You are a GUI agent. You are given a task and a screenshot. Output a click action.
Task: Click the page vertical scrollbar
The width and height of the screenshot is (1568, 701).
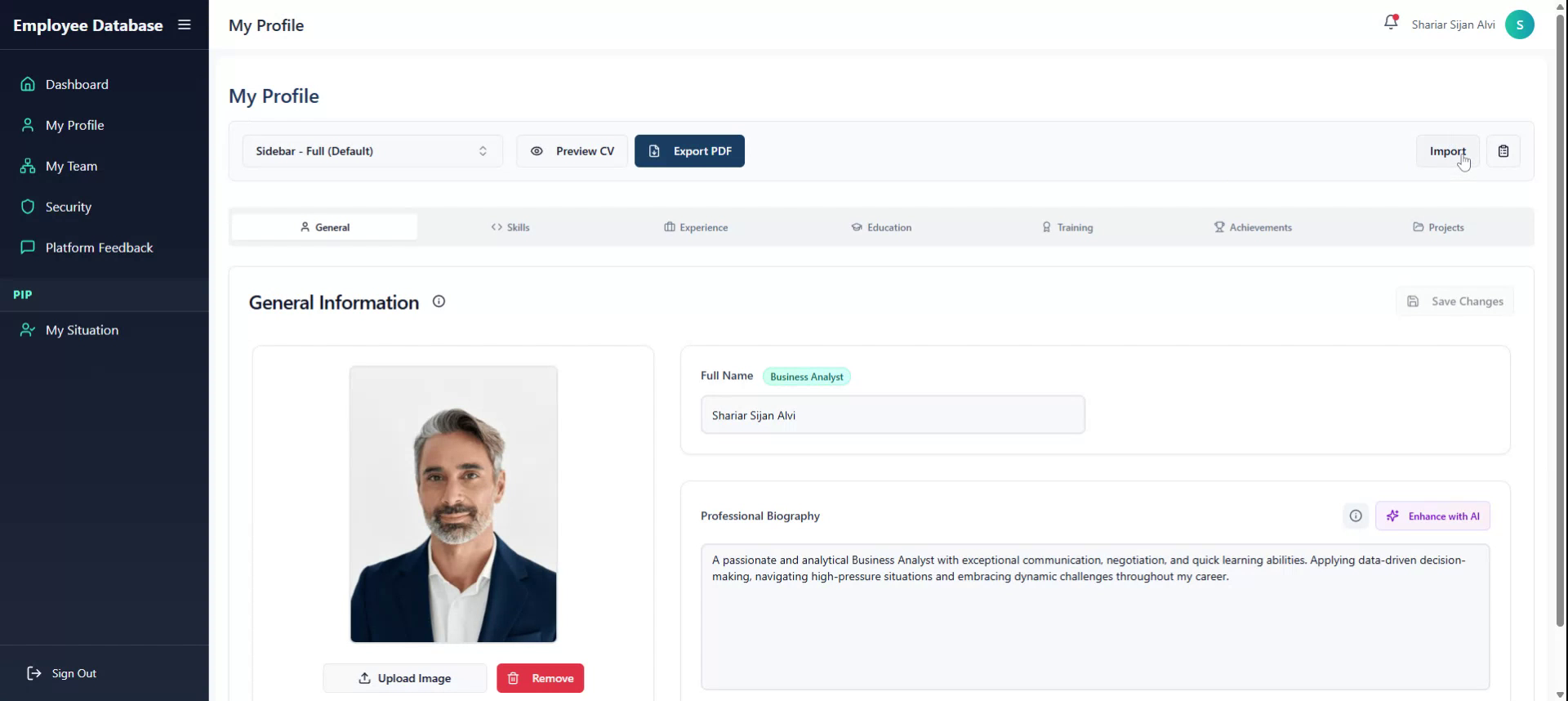[x=1560, y=327]
